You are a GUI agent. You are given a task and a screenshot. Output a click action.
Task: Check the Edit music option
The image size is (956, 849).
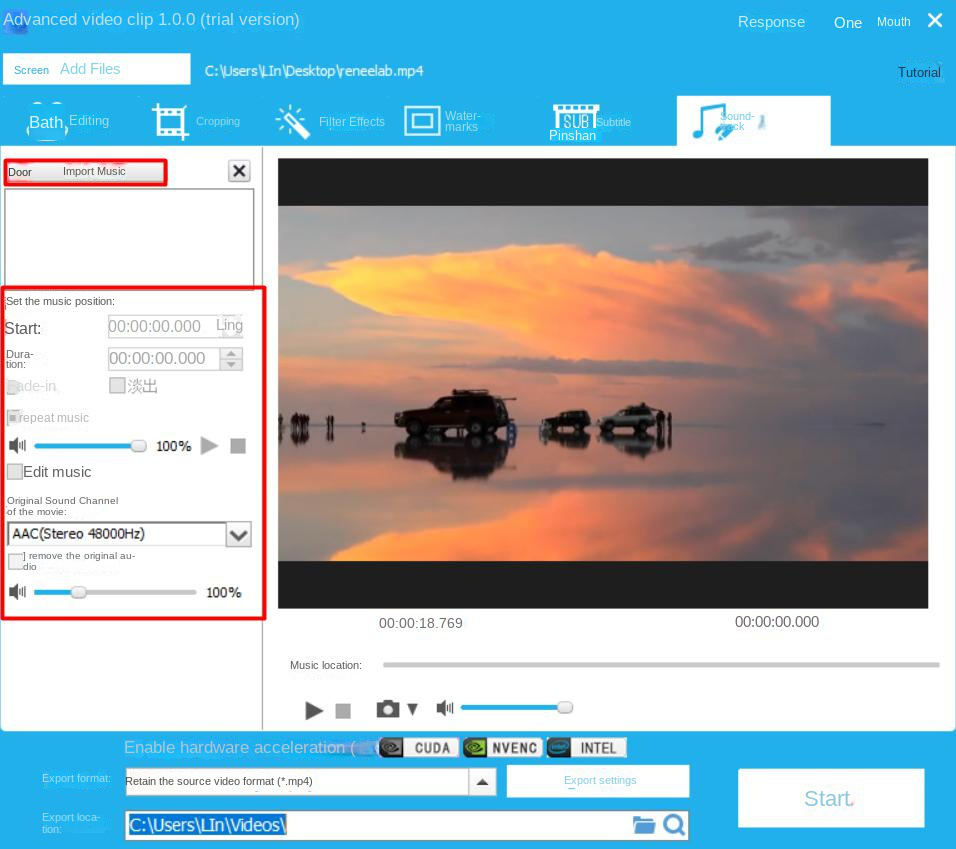(x=14, y=471)
